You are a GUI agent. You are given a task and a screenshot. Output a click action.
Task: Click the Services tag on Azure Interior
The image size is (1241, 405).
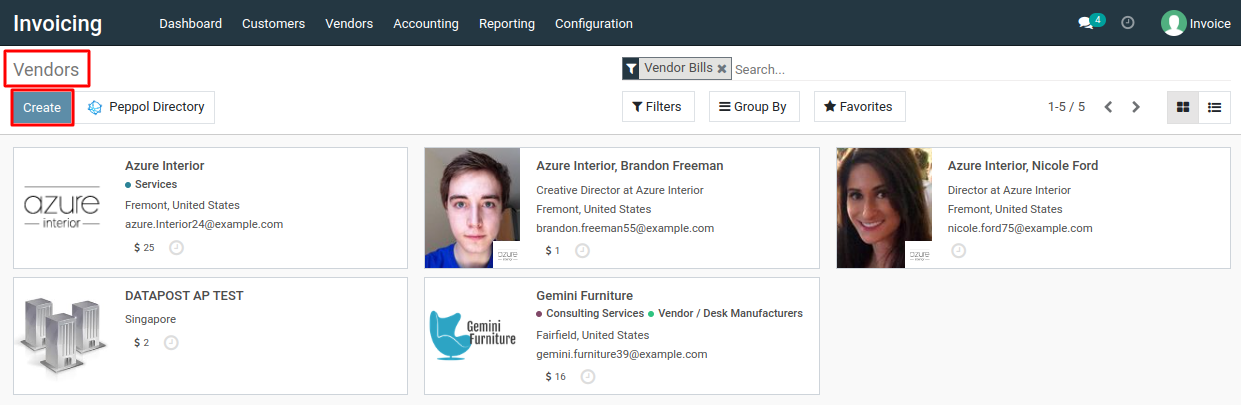tap(151, 185)
